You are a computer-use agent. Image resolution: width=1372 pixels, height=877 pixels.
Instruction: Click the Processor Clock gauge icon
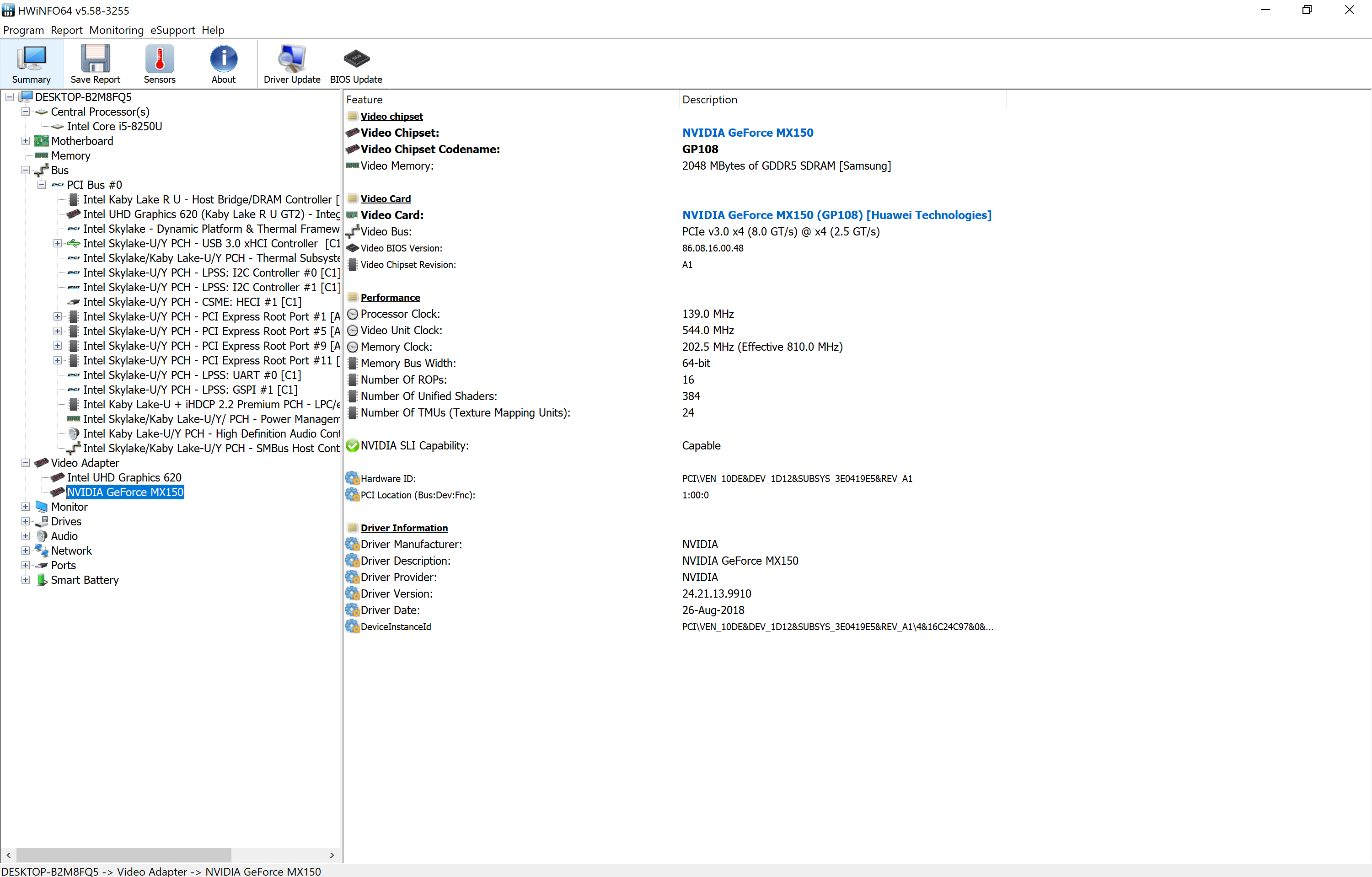click(353, 314)
